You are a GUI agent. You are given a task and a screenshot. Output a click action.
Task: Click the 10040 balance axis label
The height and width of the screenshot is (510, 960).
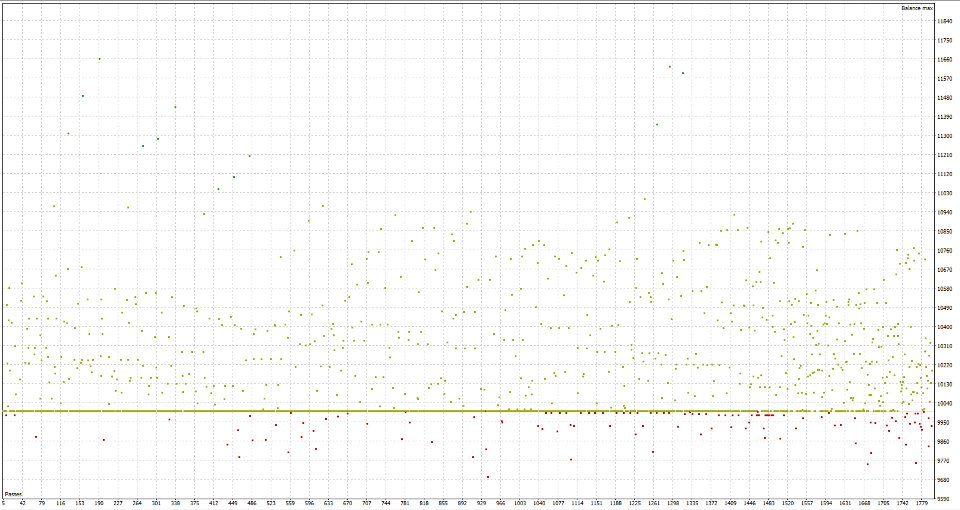pos(944,403)
